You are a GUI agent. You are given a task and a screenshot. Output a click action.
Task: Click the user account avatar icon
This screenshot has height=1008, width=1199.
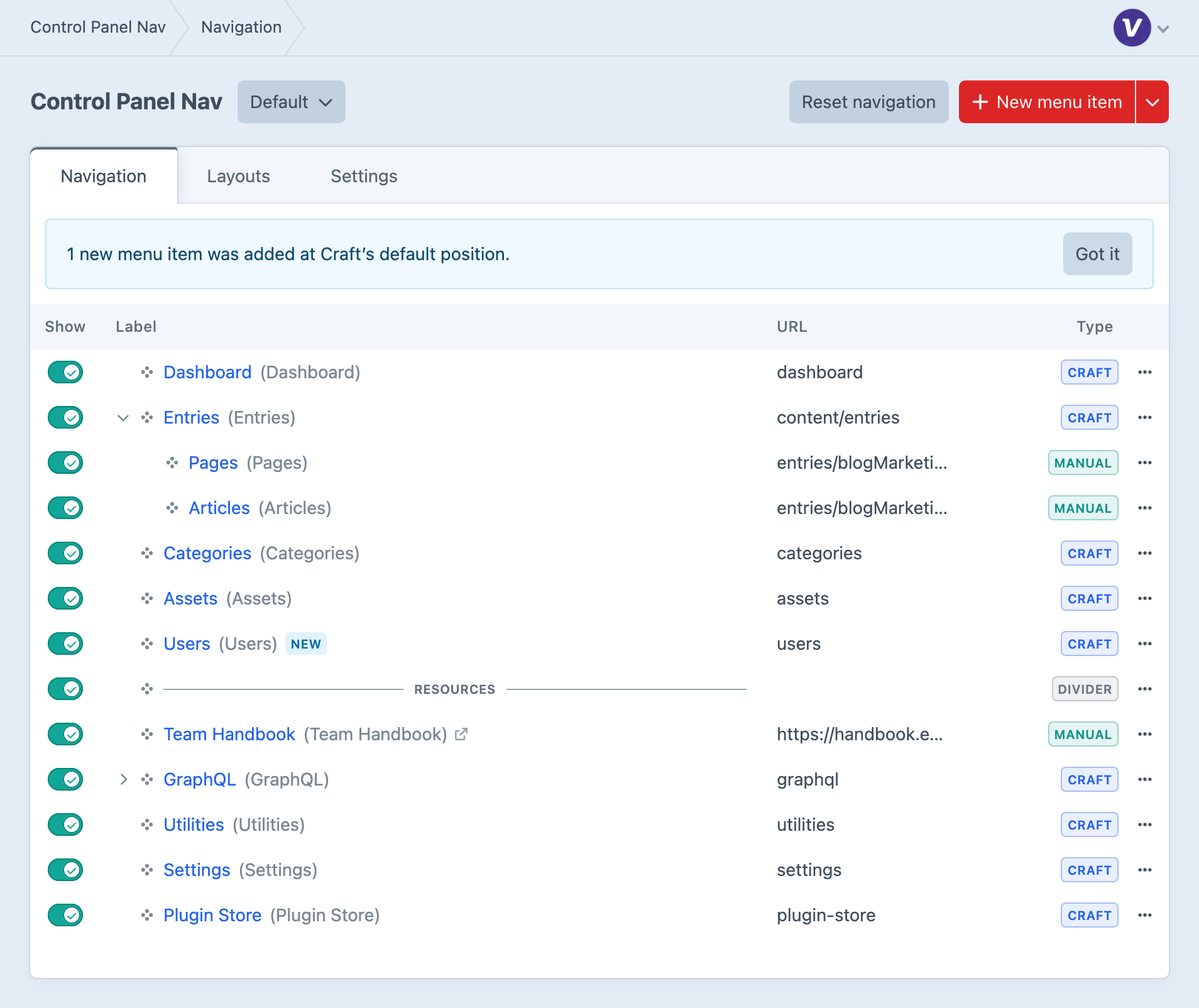click(1132, 28)
